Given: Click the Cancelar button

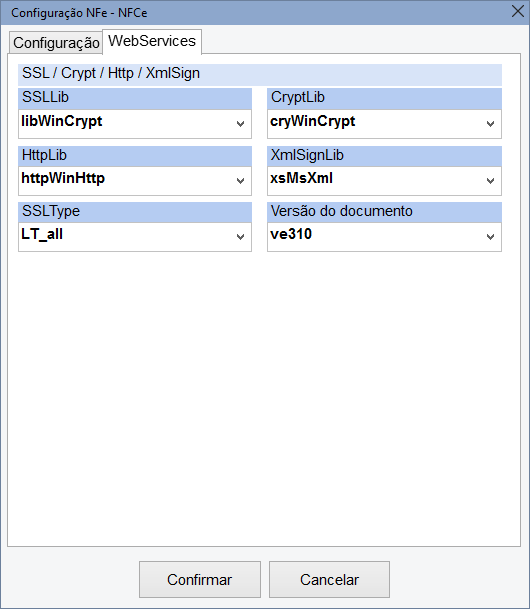Looking at the screenshot, I should [x=329, y=579].
